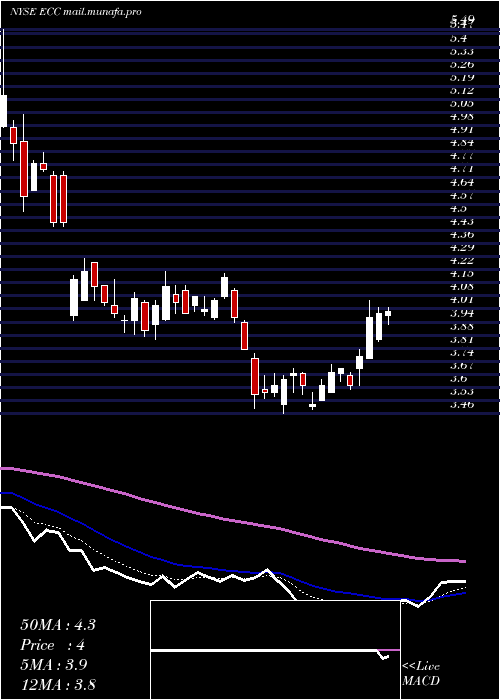Click the 3.94 price axis label
500x700 pixels.
pyautogui.click(x=462, y=312)
